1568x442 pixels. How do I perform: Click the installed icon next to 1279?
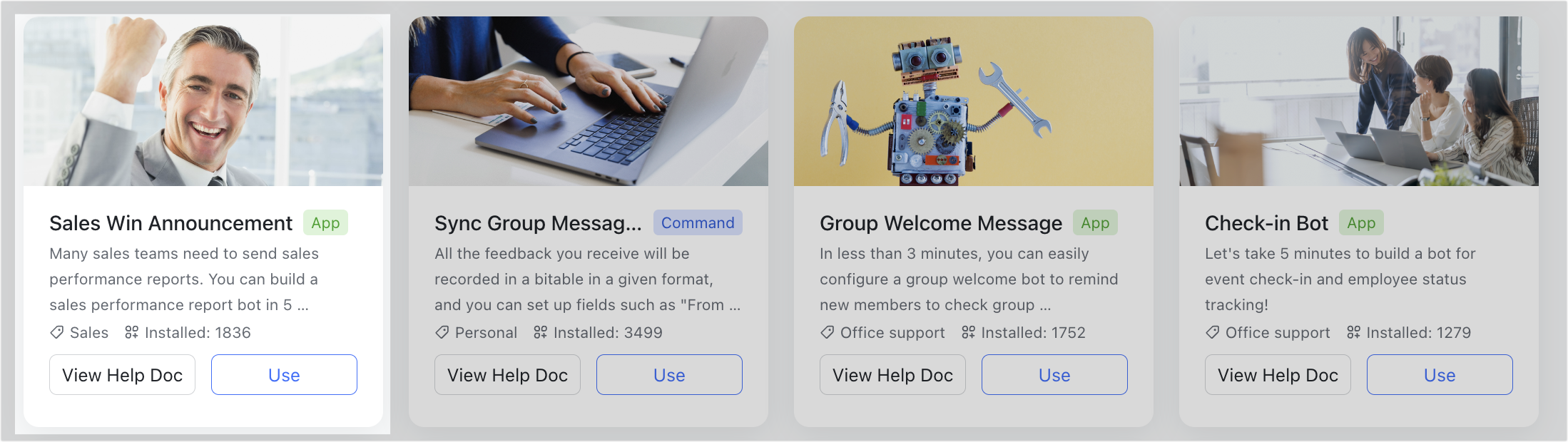tap(1353, 332)
